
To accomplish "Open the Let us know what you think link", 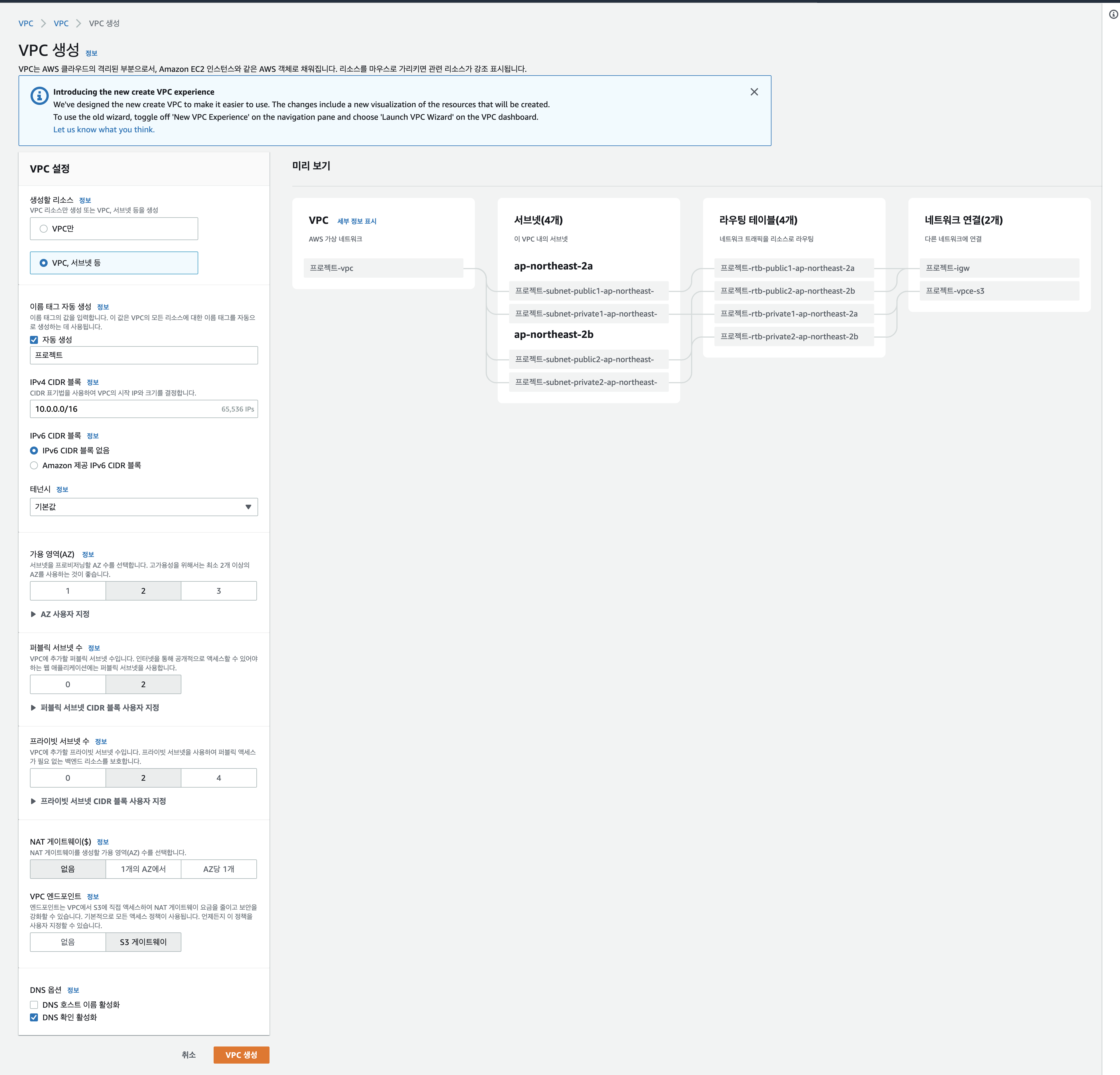I will [104, 130].
